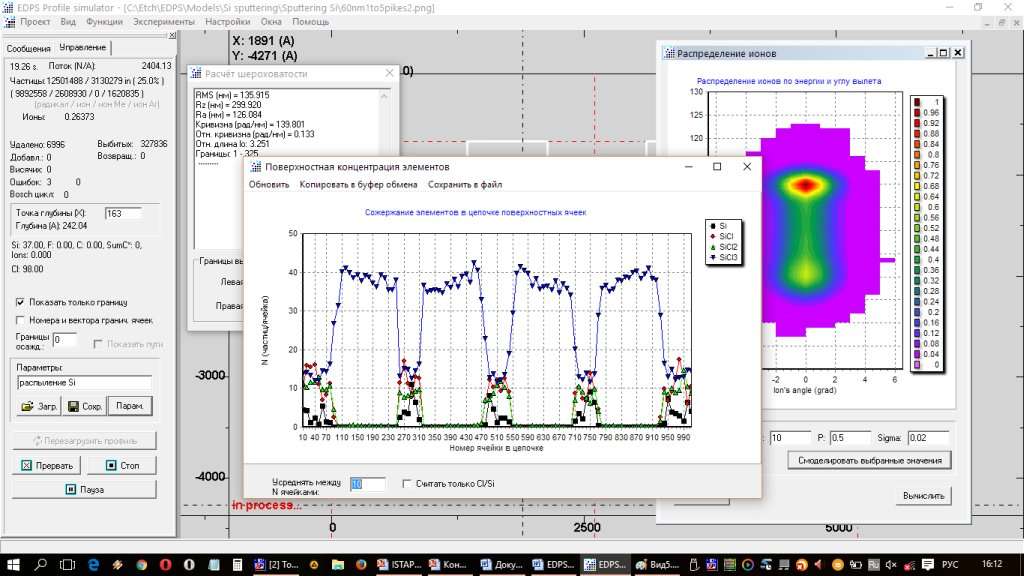1024x576 pixels.
Task: Launch Microsoft Edge from the taskbar
Action: click(93, 564)
